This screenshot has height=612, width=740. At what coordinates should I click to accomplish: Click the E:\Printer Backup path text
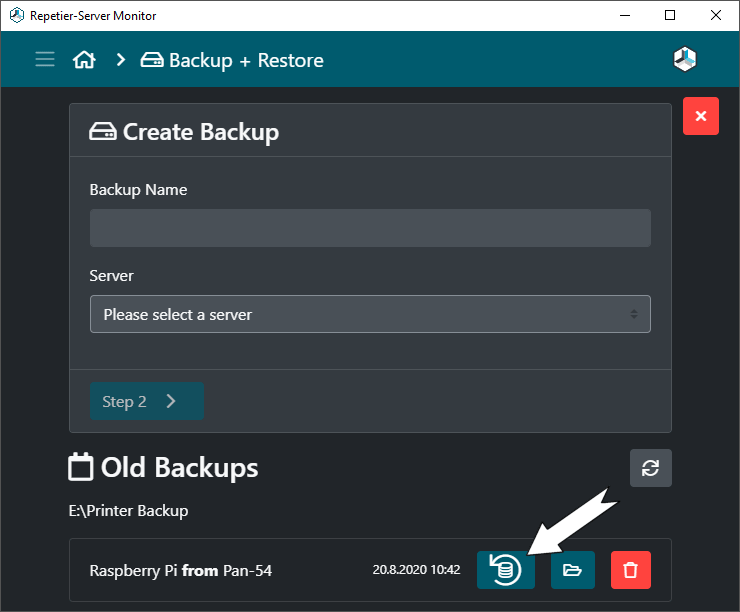[128, 511]
